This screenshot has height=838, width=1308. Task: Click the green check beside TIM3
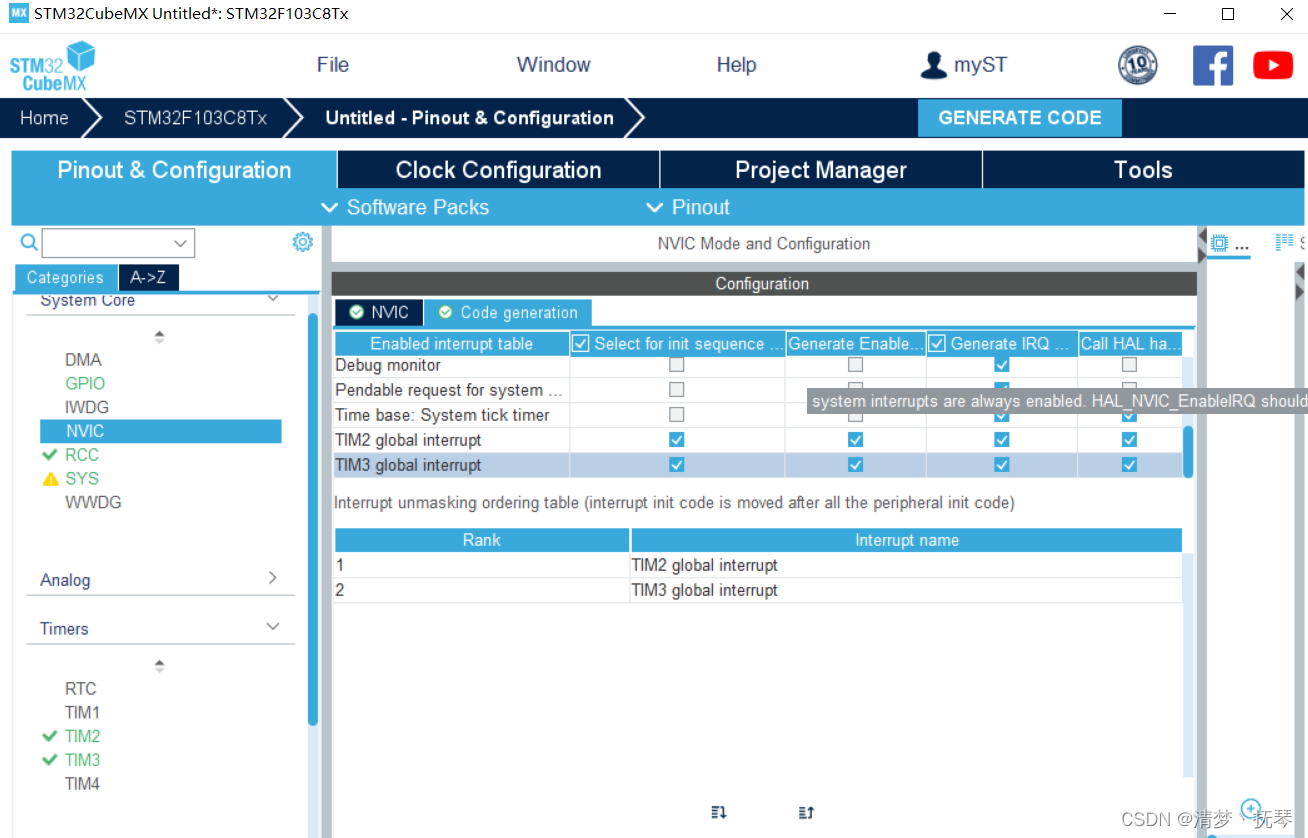coord(50,760)
